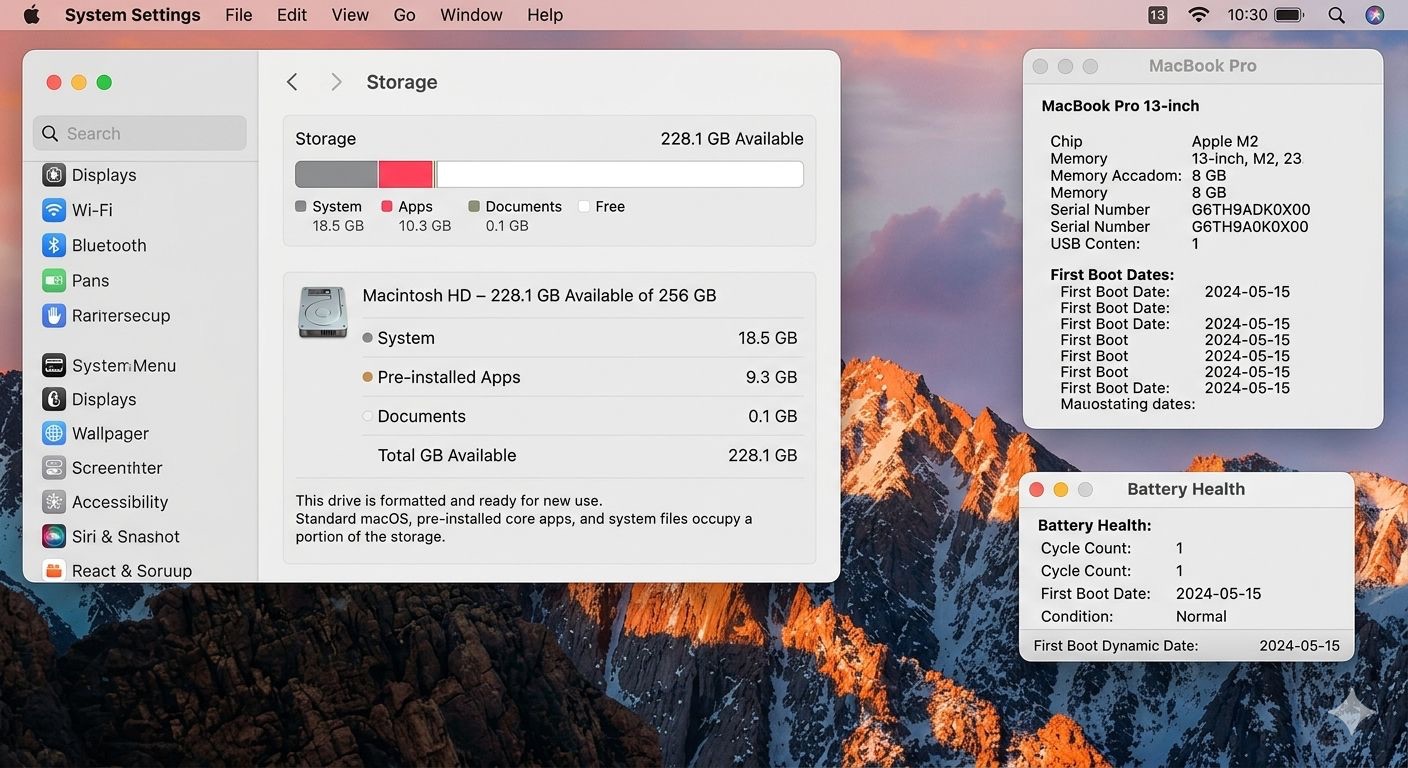Click the red Apps segment of storage bar
The height and width of the screenshot is (768, 1408).
(406, 174)
